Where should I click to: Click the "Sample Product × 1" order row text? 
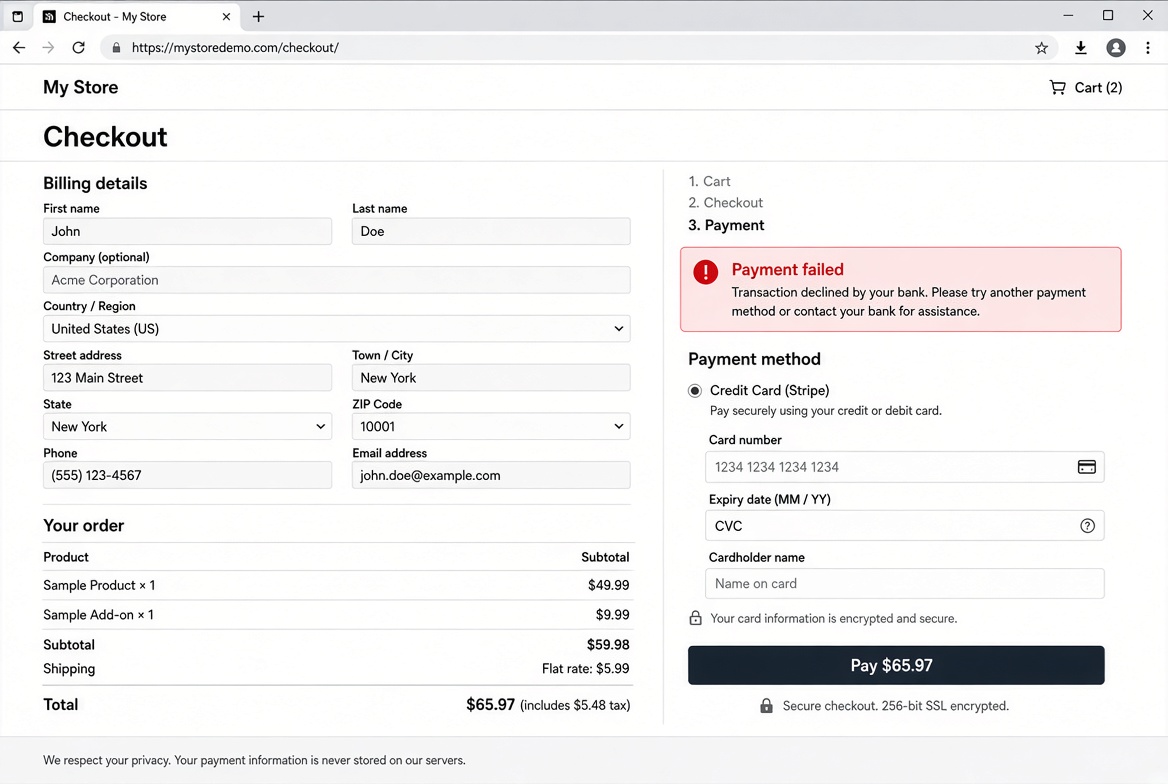pos(99,586)
